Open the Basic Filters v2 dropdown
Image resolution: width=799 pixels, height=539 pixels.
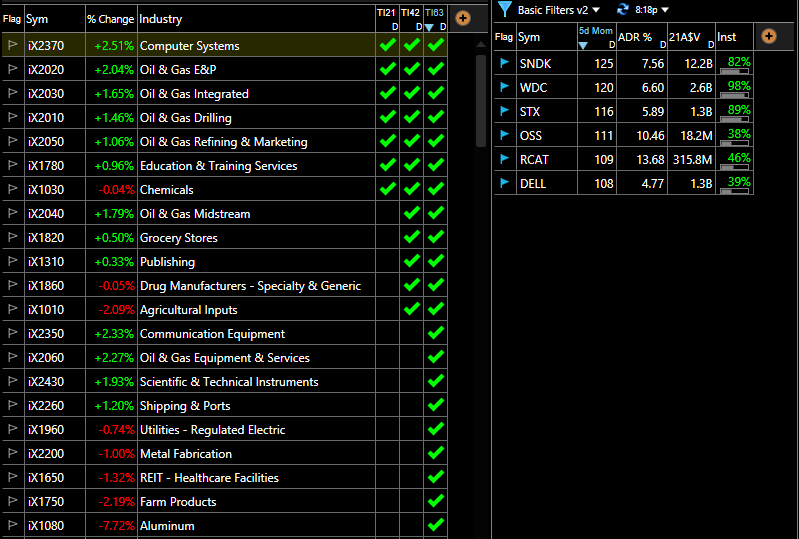558,10
